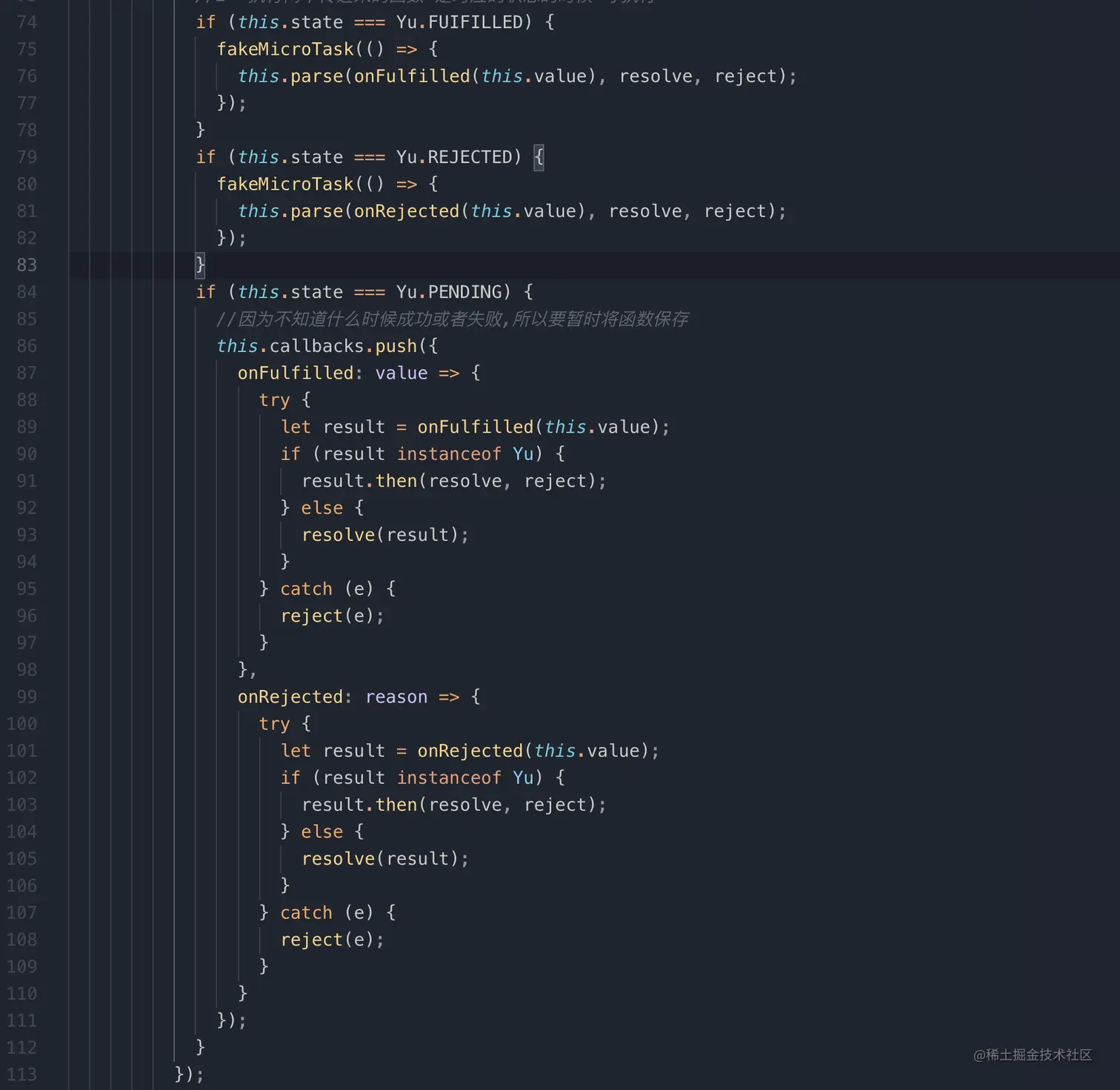The height and width of the screenshot is (1090, 1120).
Task: Click this.callbacks.push on line 86
Action: [x=317, y=346]
